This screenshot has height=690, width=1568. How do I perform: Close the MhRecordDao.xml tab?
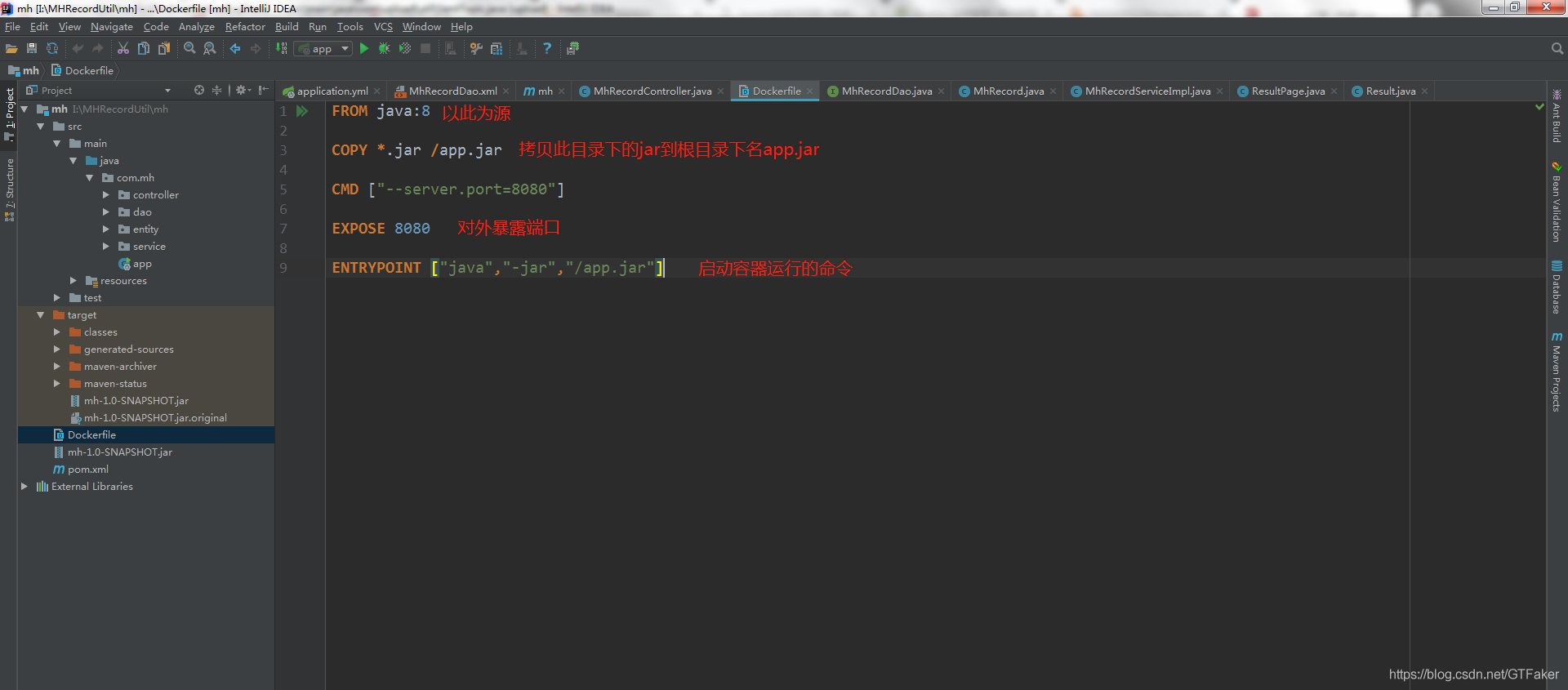[x=506, y=91]
